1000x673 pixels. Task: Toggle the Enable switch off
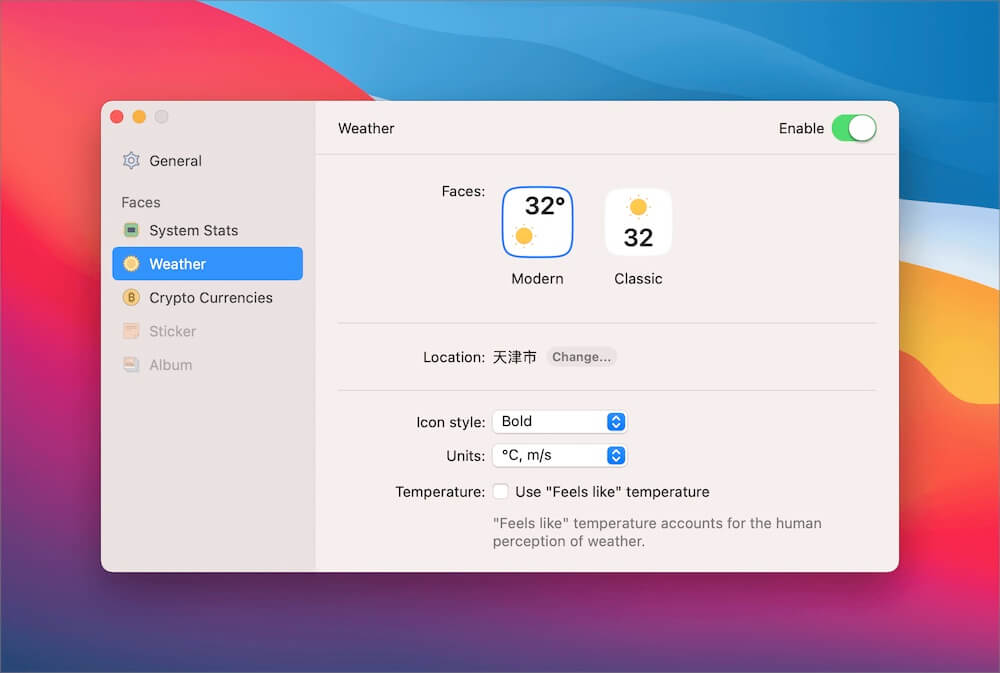click(853, 128)
